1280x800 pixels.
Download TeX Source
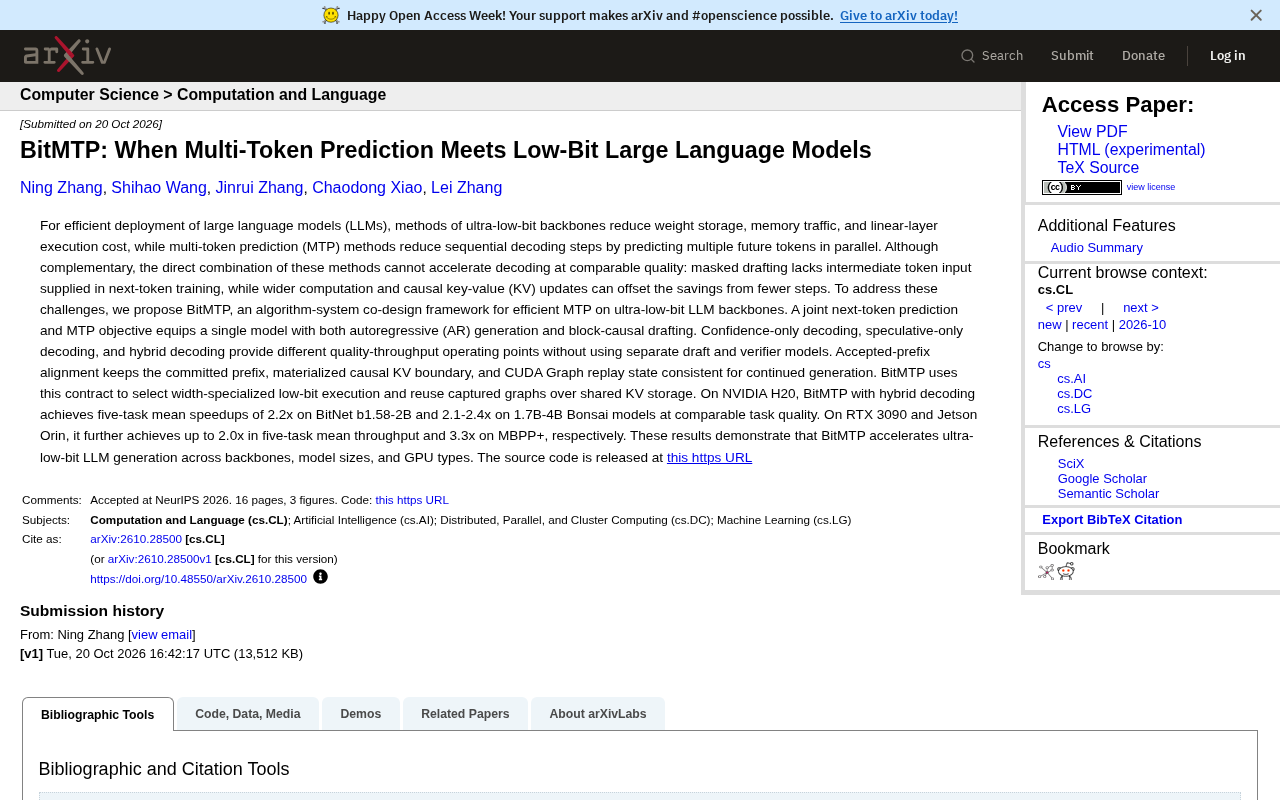click(x=1098, y=168)
